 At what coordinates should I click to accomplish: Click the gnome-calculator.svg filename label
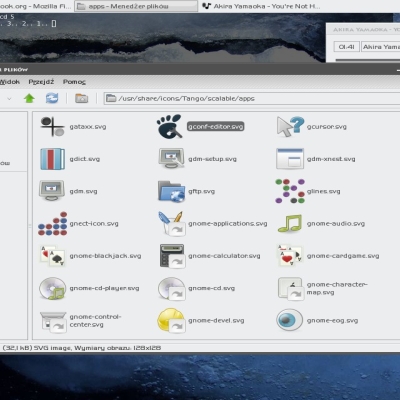pyautogui.click(x=224, y=256)
